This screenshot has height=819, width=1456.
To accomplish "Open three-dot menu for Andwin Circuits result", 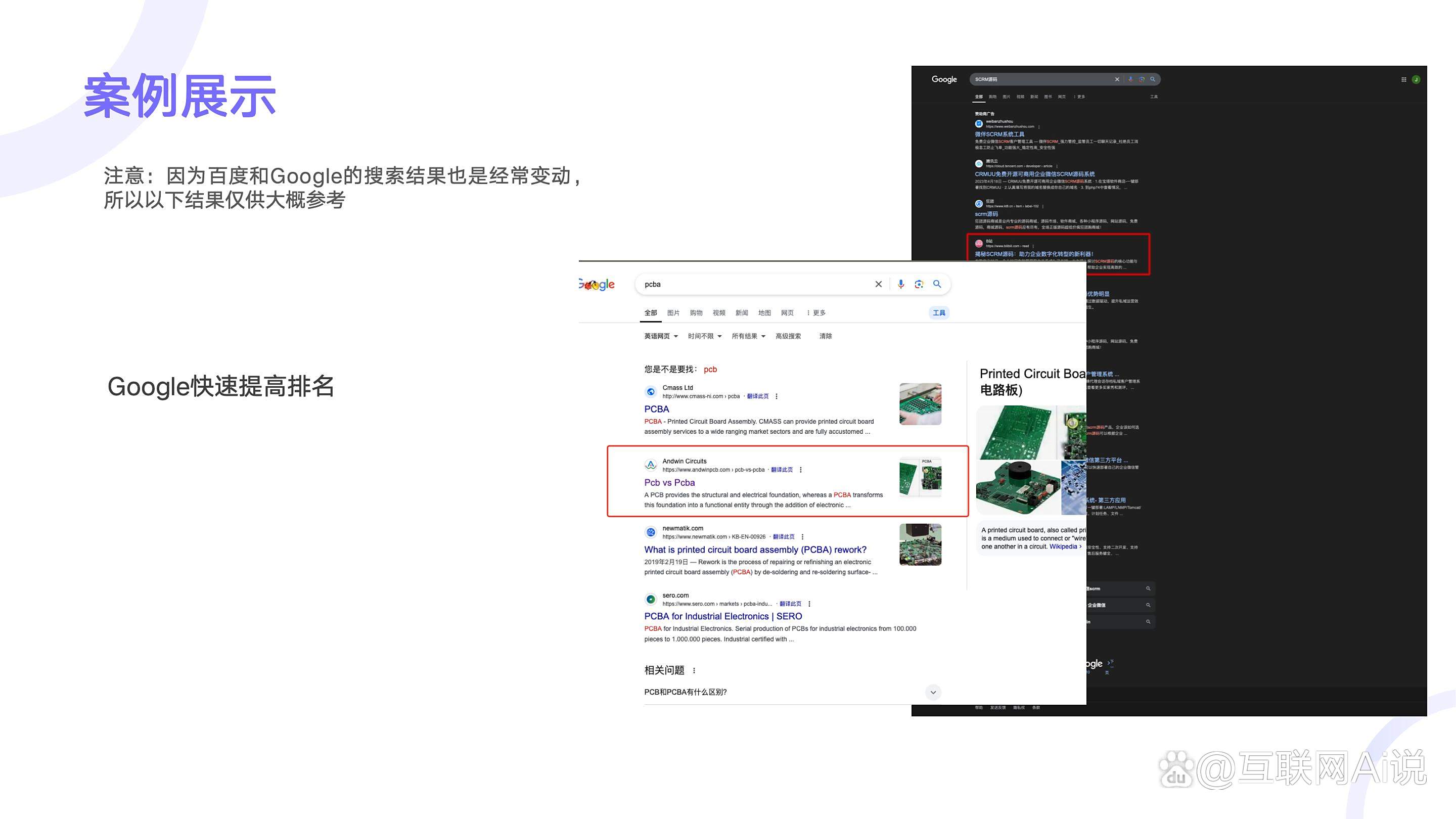I will coord(801,470).
